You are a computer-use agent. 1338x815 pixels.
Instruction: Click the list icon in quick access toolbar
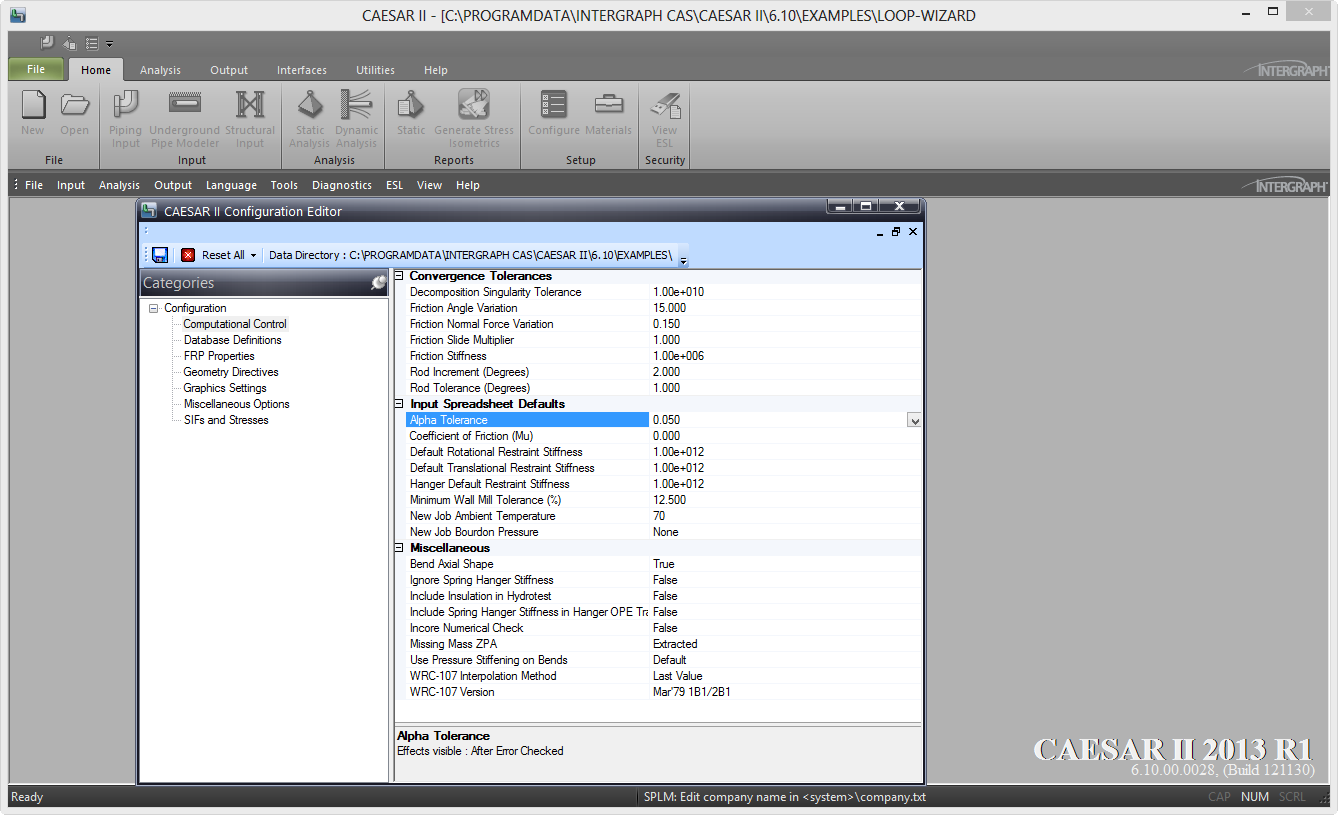[92, 43]
